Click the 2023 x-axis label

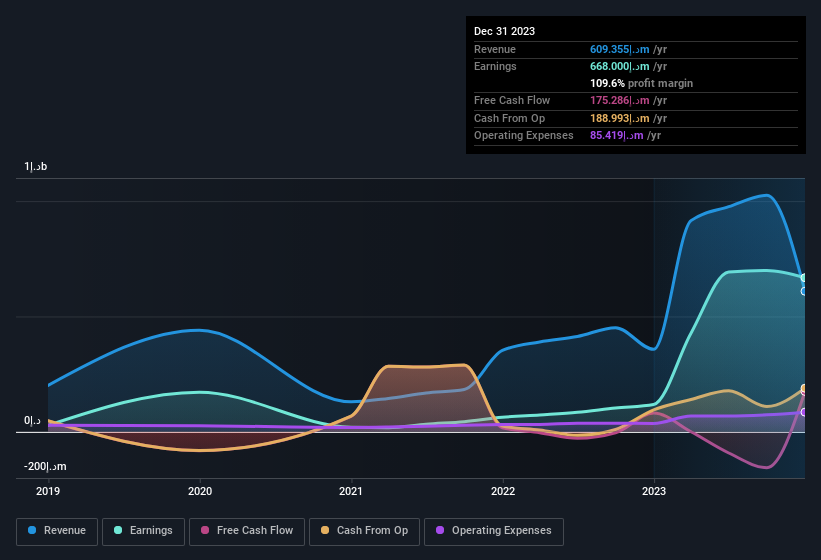coord(654,491)
